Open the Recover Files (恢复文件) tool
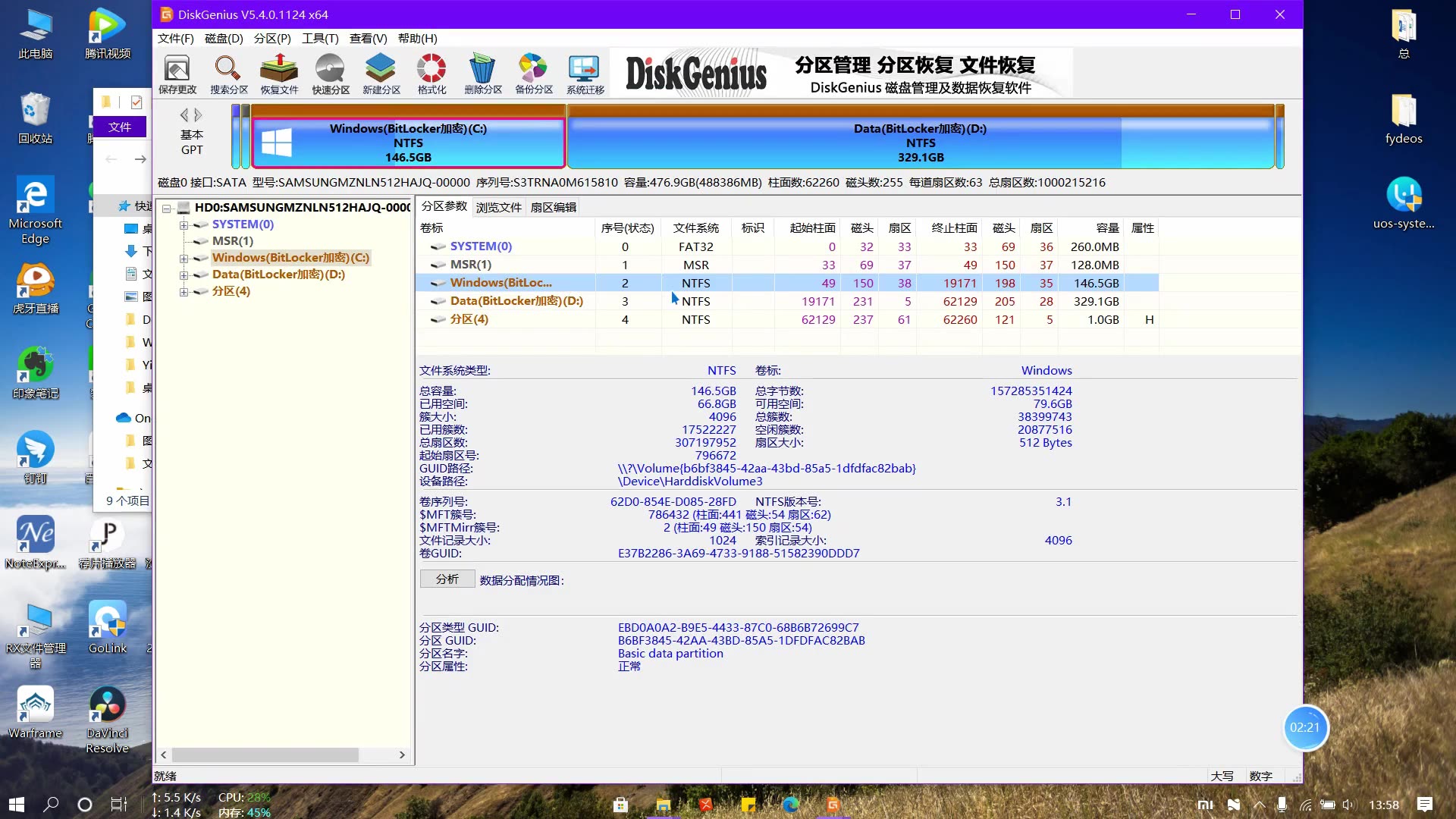 pos(279,74)
